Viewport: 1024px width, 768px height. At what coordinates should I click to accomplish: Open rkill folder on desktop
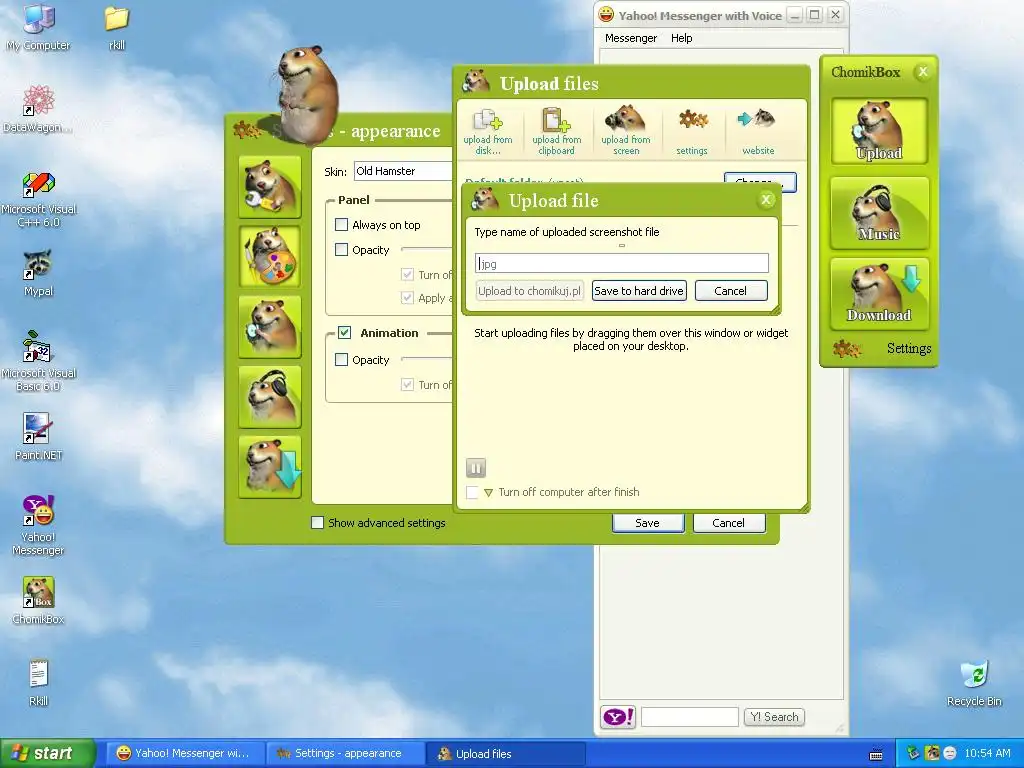click(117, 27)
